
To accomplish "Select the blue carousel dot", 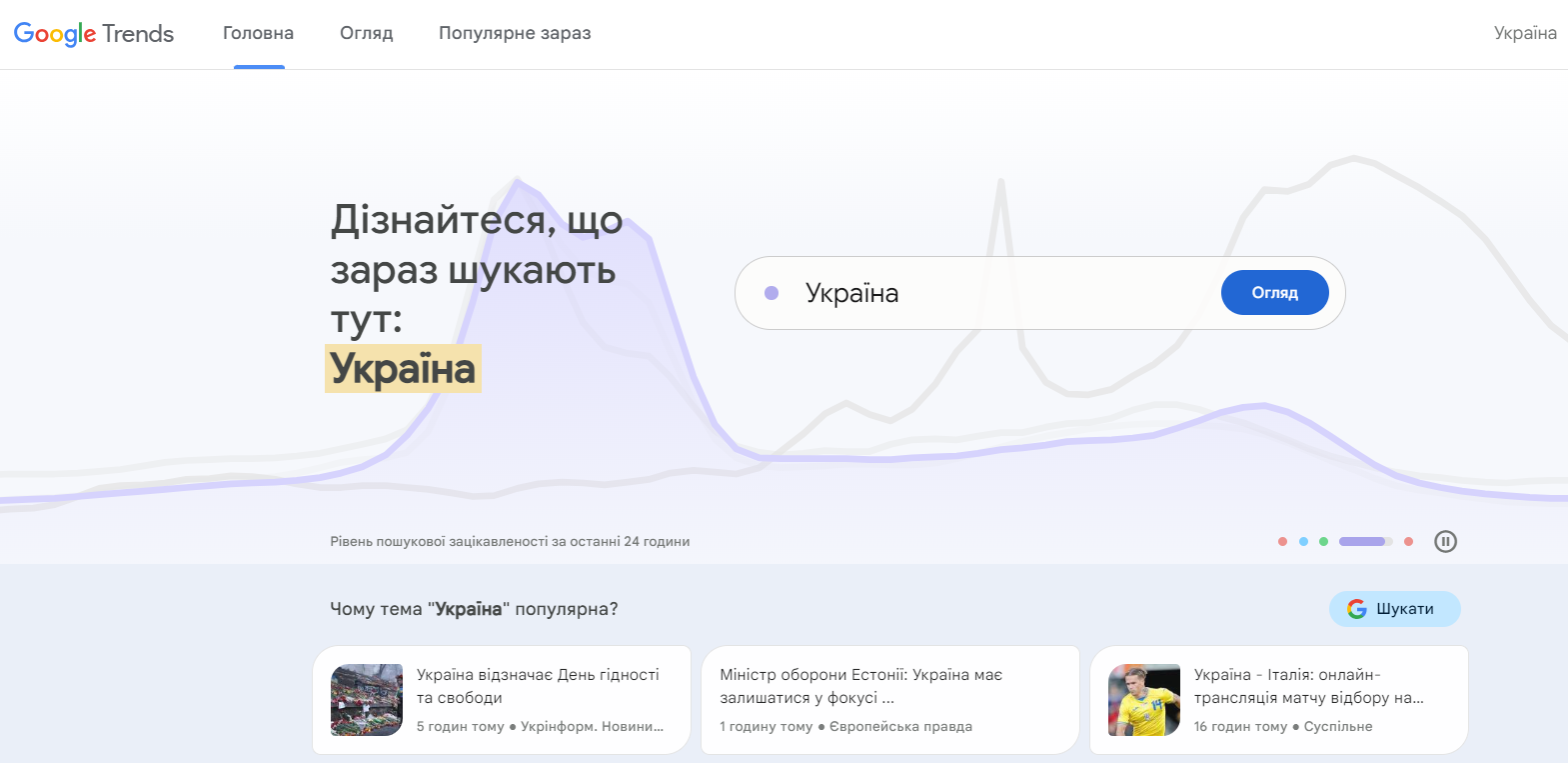I will coord(1303,541).
